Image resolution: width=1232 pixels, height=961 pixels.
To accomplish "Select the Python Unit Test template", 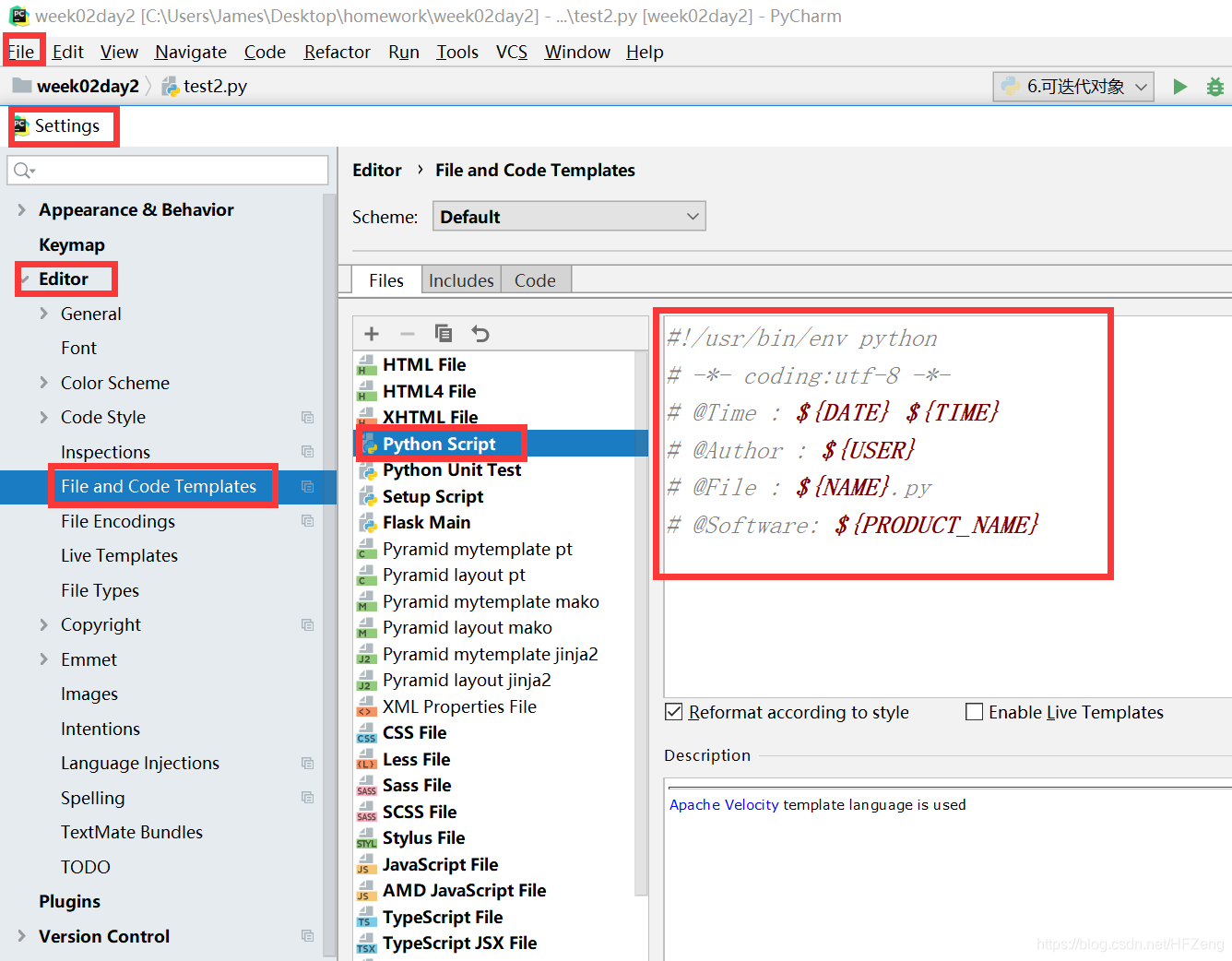I will coord(452,470).
